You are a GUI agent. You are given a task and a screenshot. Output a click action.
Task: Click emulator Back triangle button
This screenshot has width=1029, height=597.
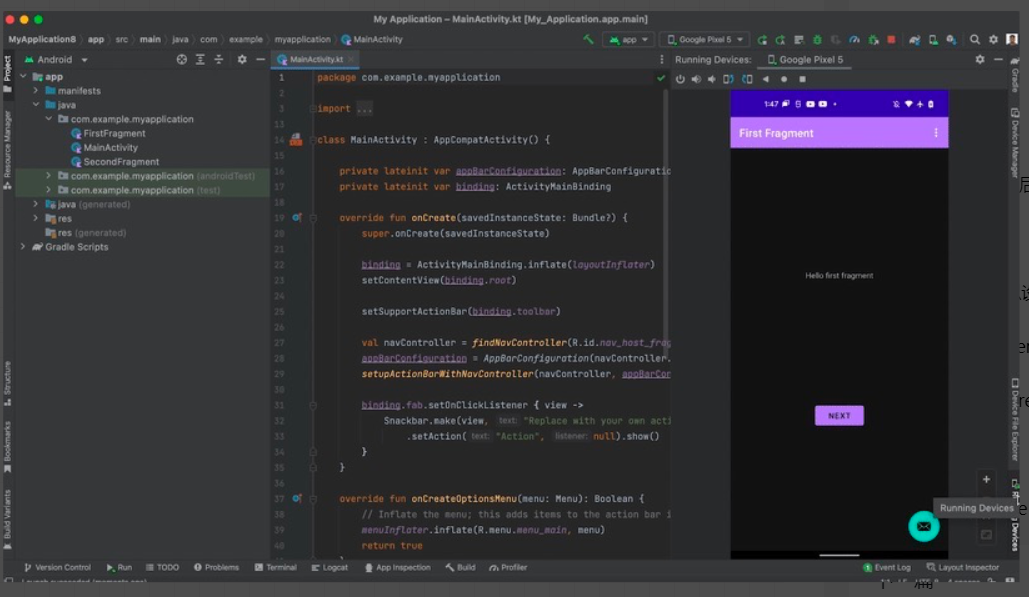tap(765, 79)
